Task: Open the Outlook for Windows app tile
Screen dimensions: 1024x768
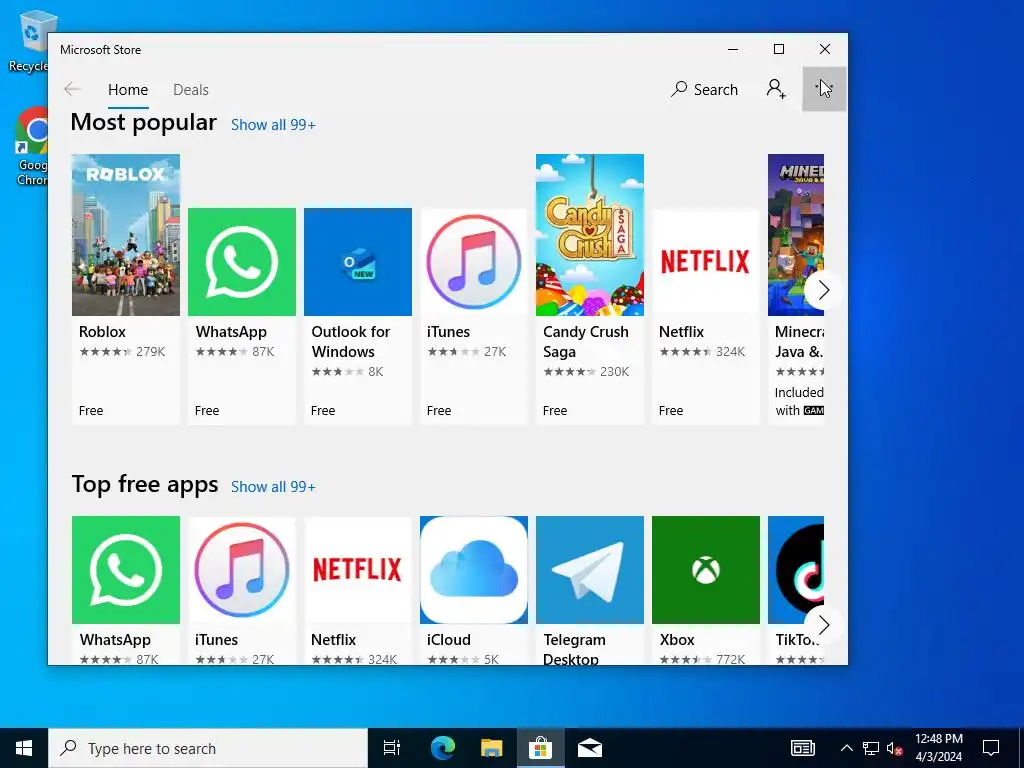Action: click(358, 316)
